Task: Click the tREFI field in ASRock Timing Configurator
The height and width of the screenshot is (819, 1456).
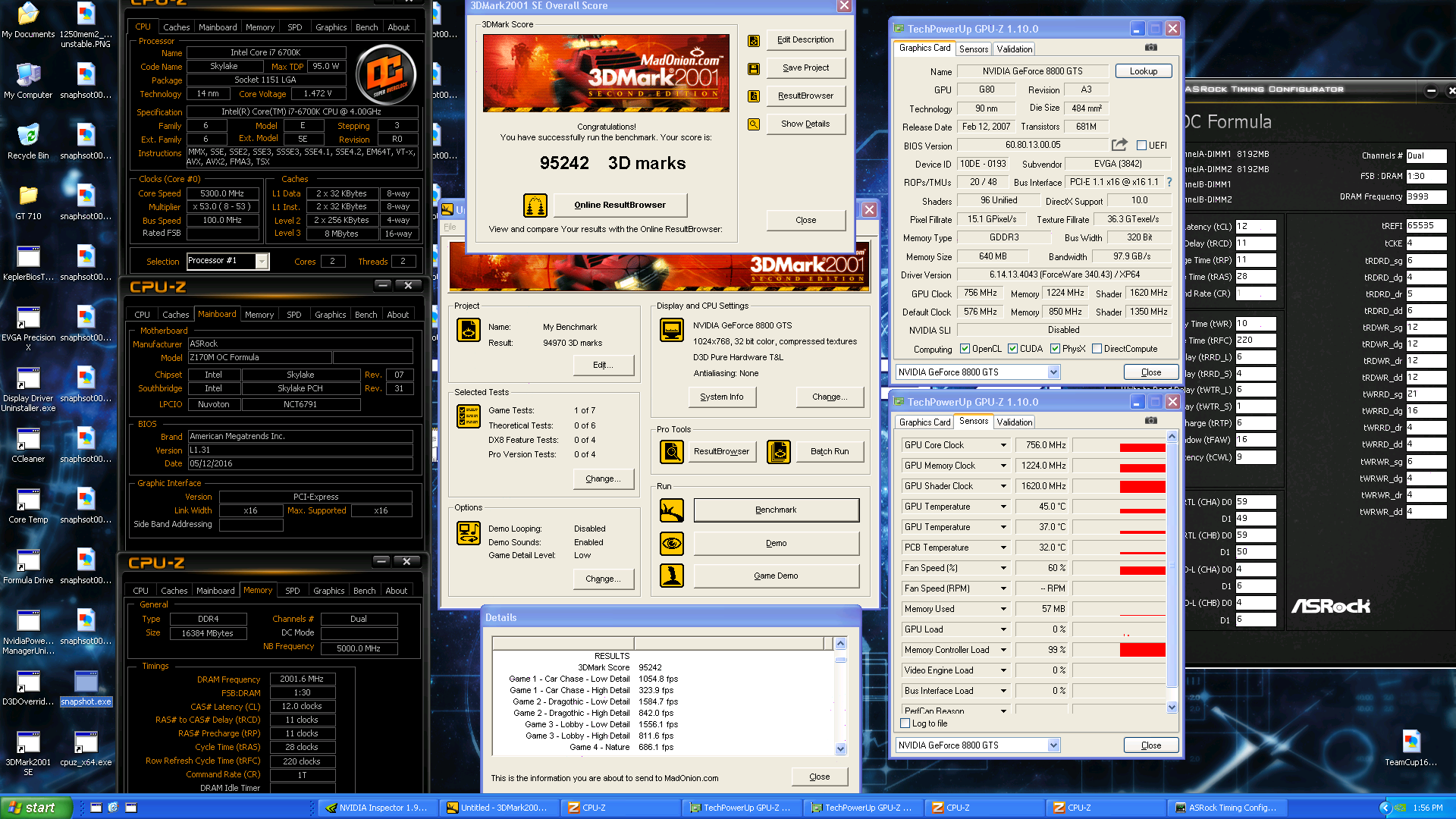Action: pyautogui.click(x=1426, y=226)
